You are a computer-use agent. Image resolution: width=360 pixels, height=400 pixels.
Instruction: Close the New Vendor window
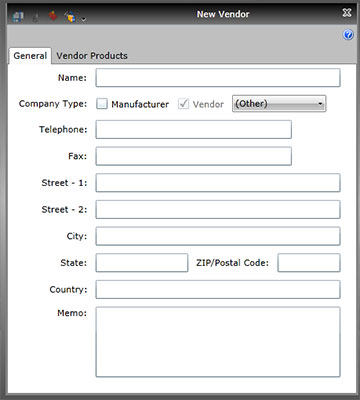347,13
